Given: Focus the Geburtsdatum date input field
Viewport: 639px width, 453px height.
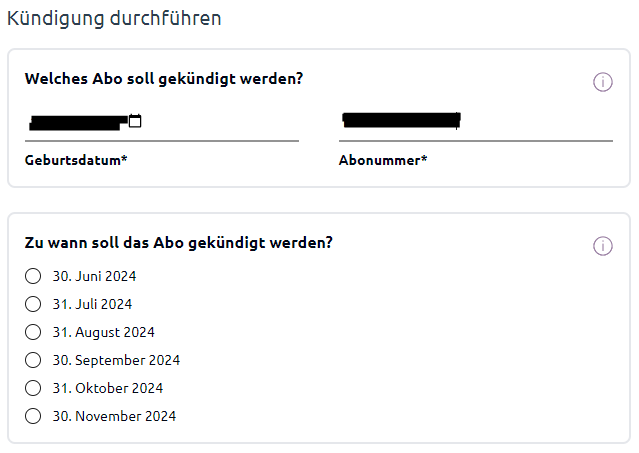Looking at the screenshot, I should [x=162, y=122].
